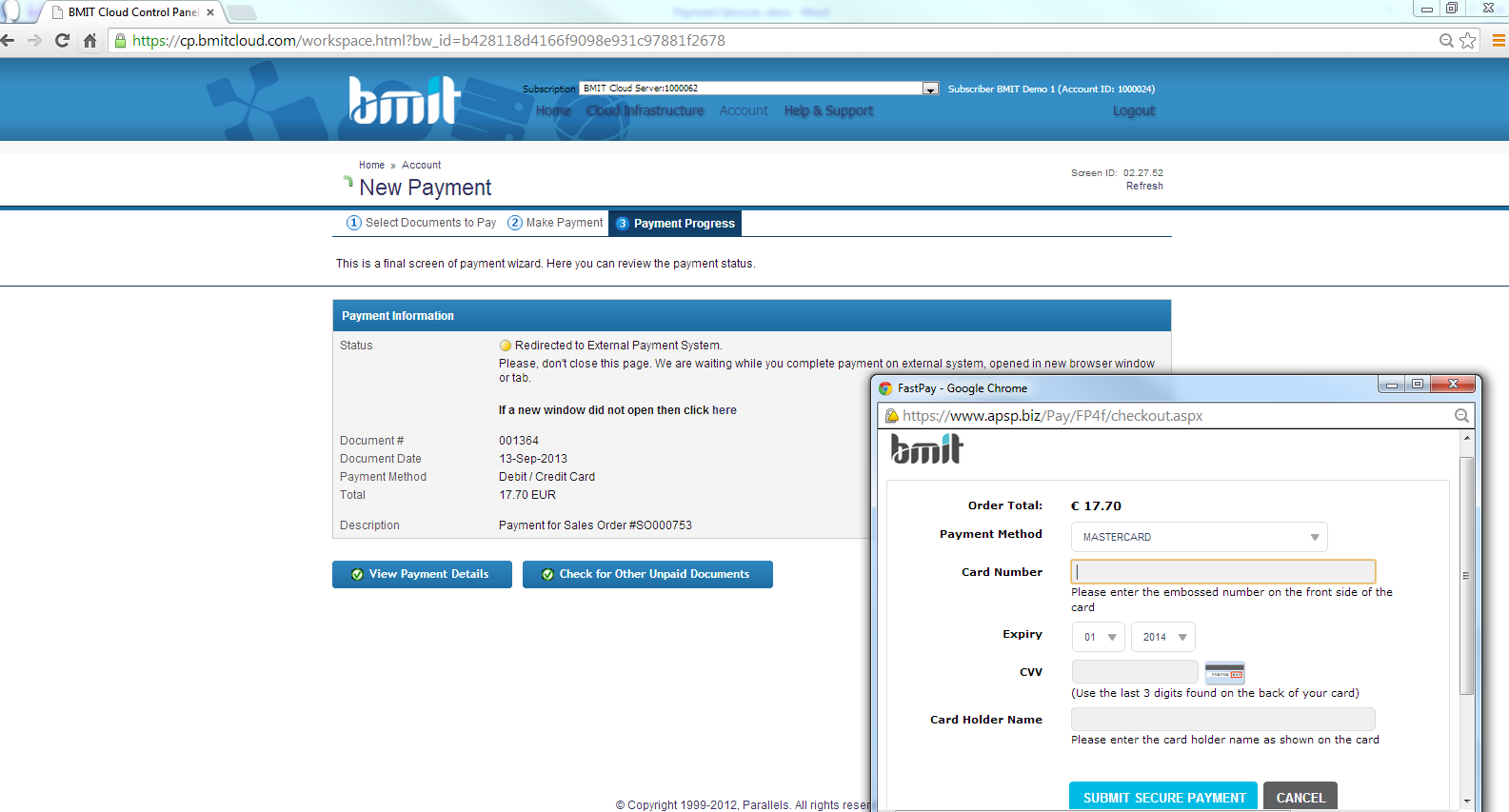Image resolution: width=1509 pixels, height=812 pixels.
Task: Click the Logout link
Action: click(1134, 110)
